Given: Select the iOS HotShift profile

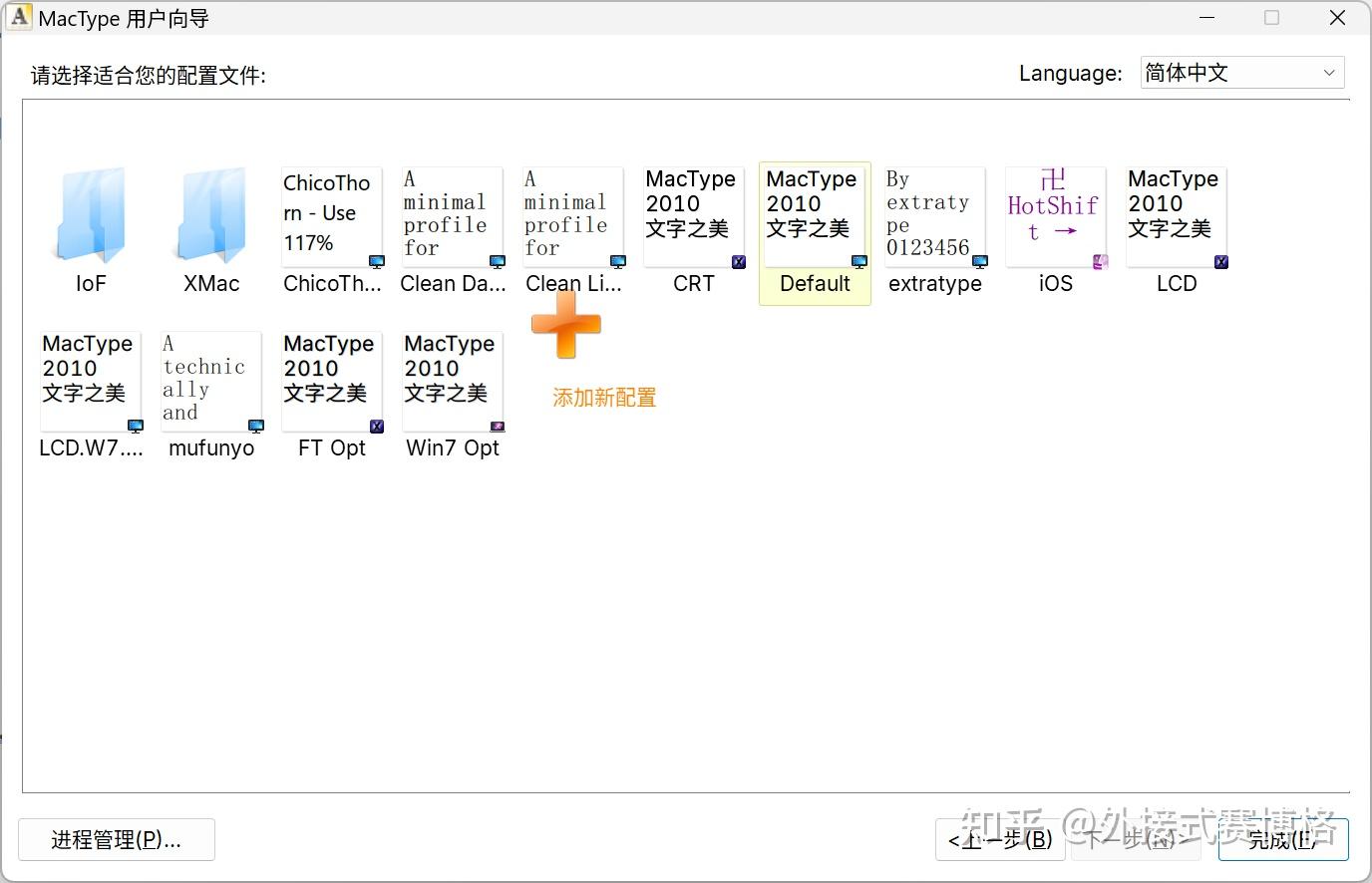Looking at the screenshot, I should [x=1055, y=214].
